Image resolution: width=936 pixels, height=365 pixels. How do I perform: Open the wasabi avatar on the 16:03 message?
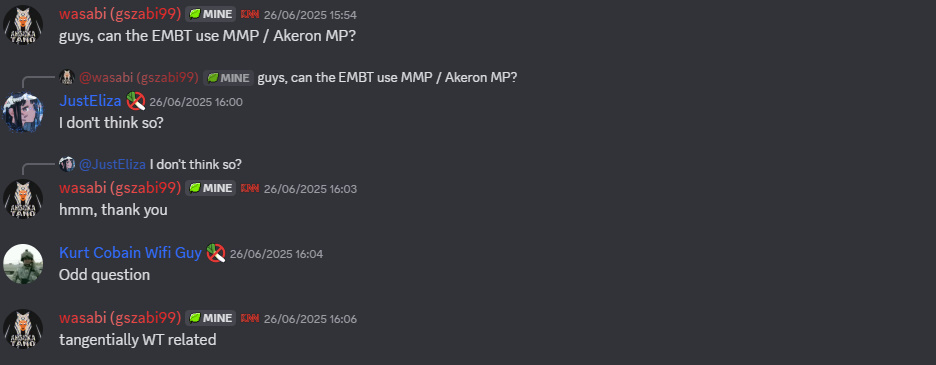pos(23,199)
